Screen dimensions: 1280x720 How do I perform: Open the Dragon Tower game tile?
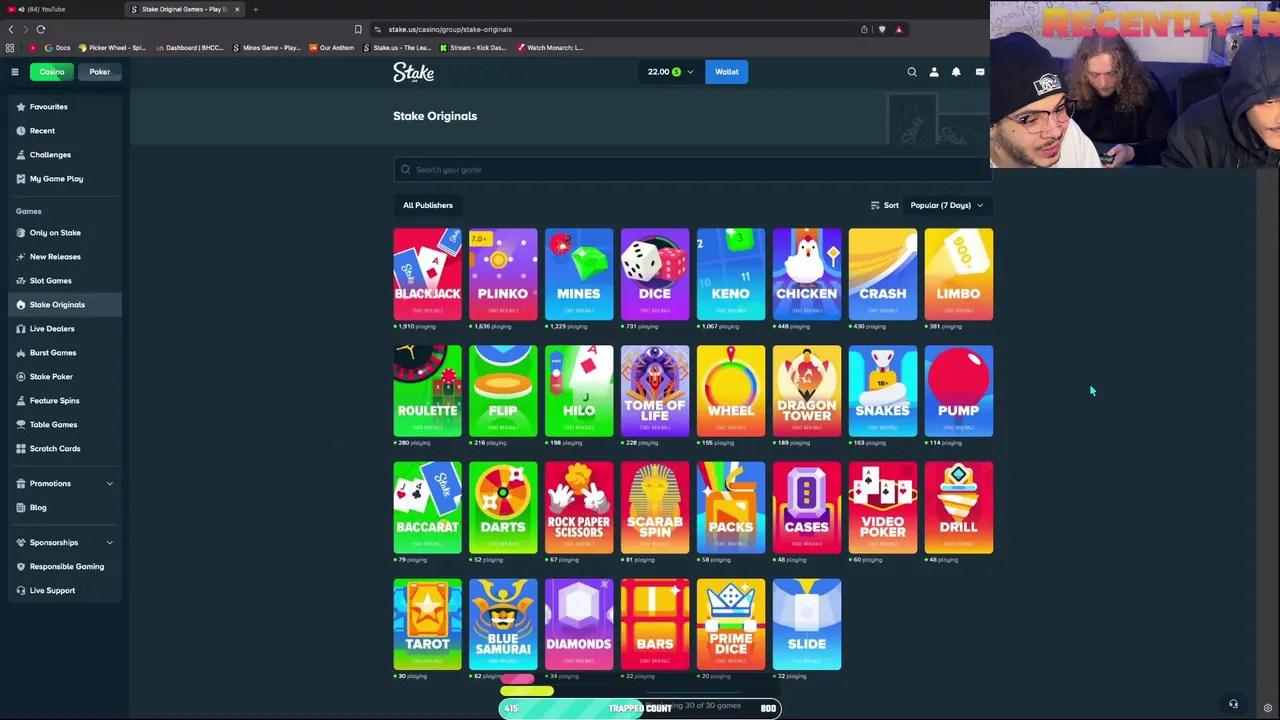807,391
